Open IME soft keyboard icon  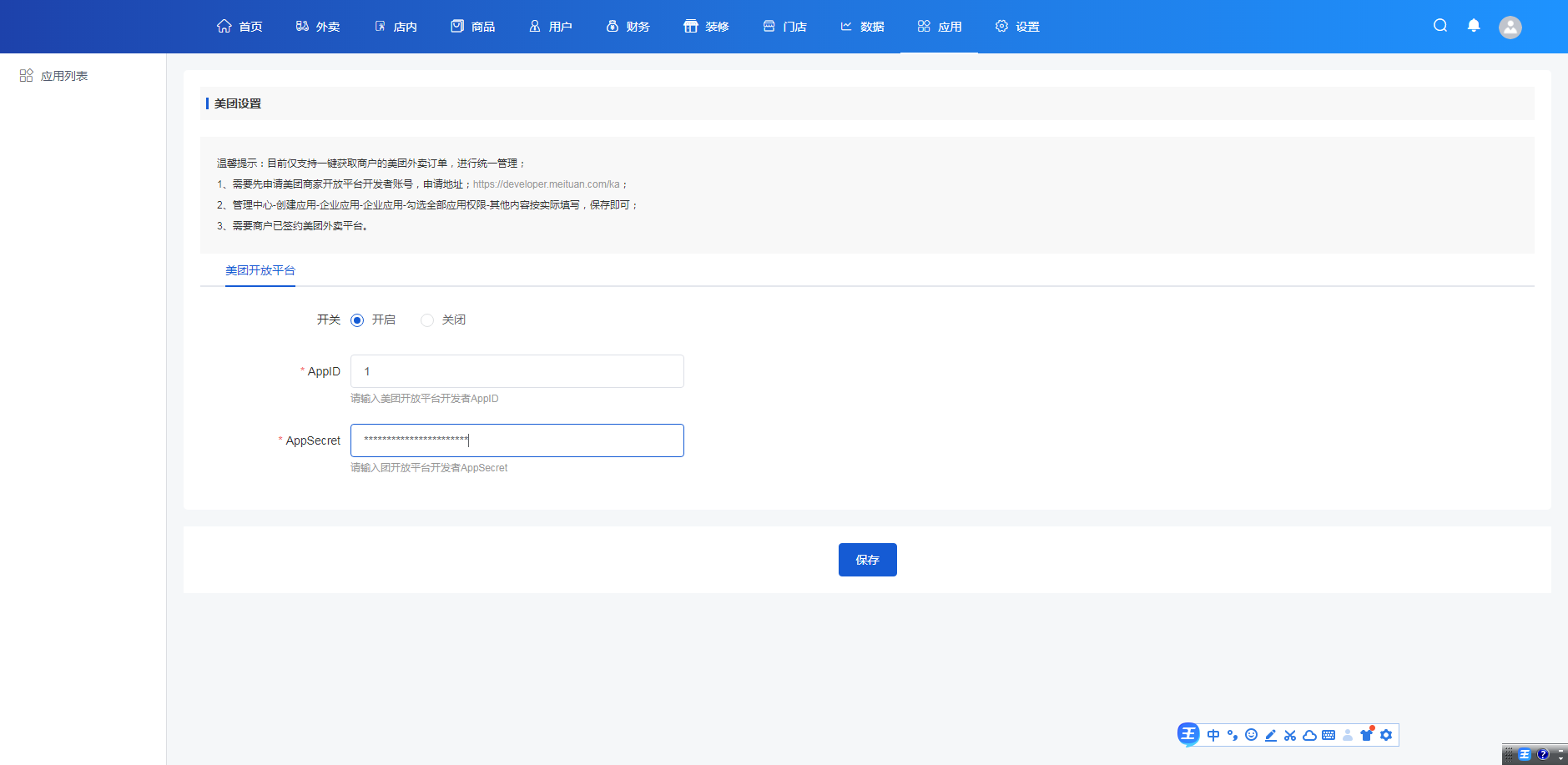[x=1329, y=735]
